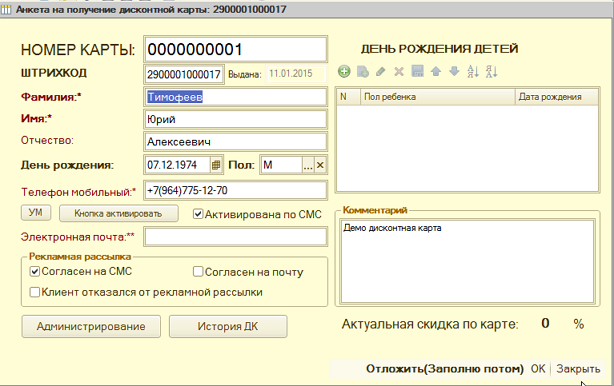This screenshot has height=386, width=614.
Task: Clear the Пол field with X
Action: click(x=320, y=165)
